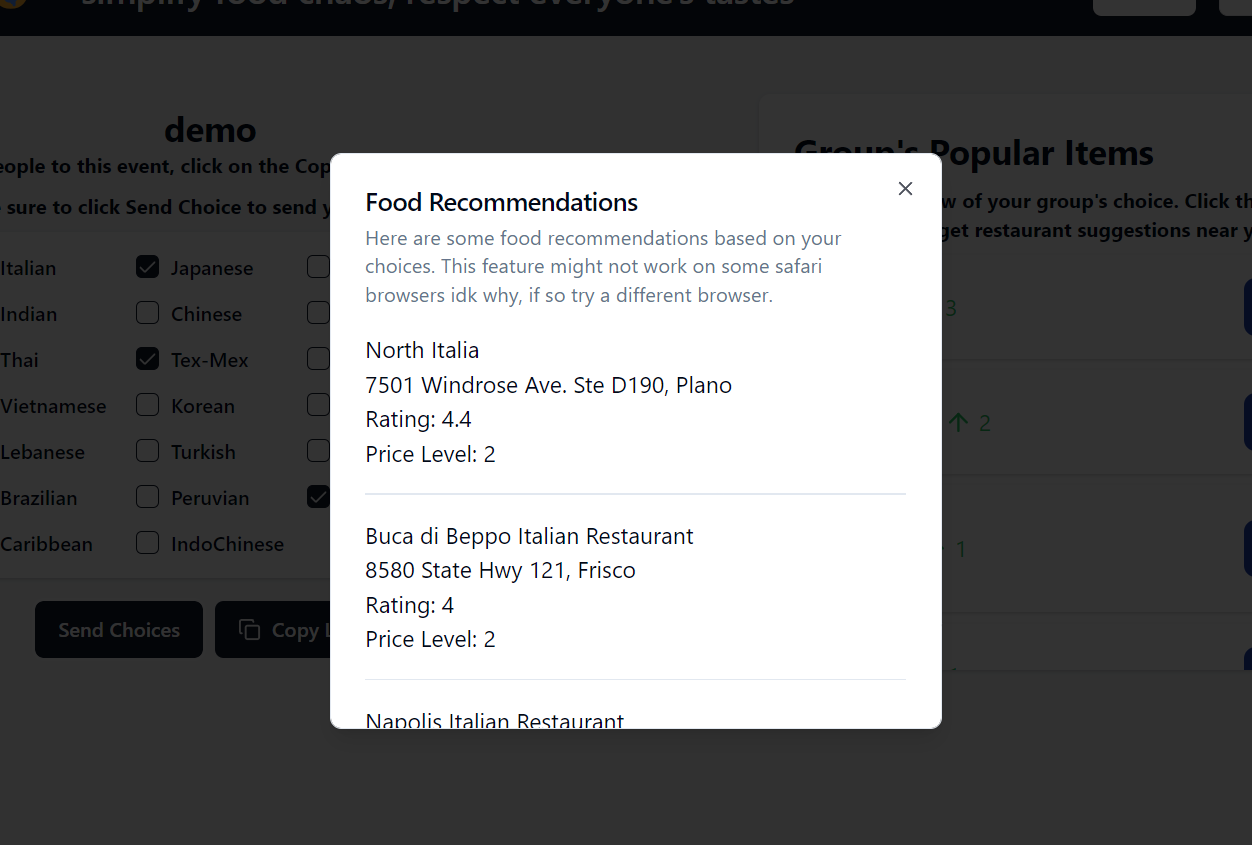Select the Peruvian checkbox
Image resolution: width=1252 pixels, height=845 pixels.
(x=147, y=497)
